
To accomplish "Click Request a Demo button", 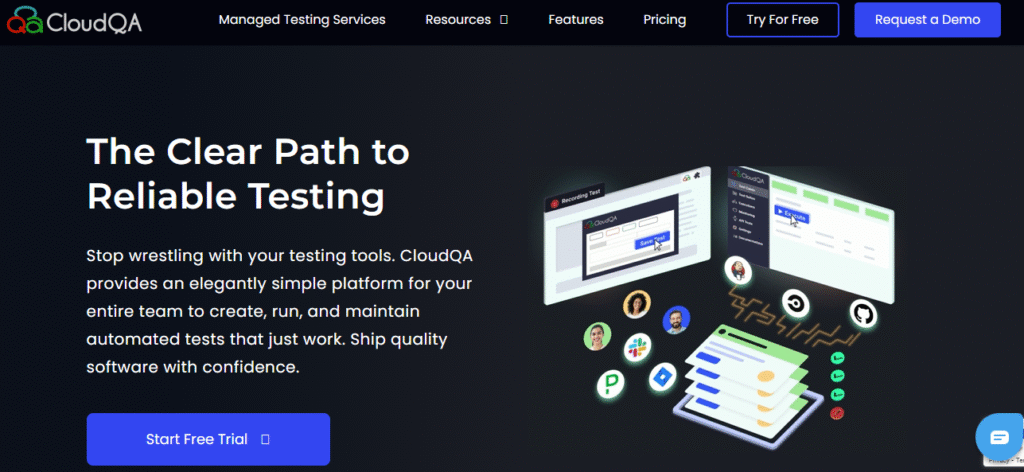I will [x=927, y=20].
